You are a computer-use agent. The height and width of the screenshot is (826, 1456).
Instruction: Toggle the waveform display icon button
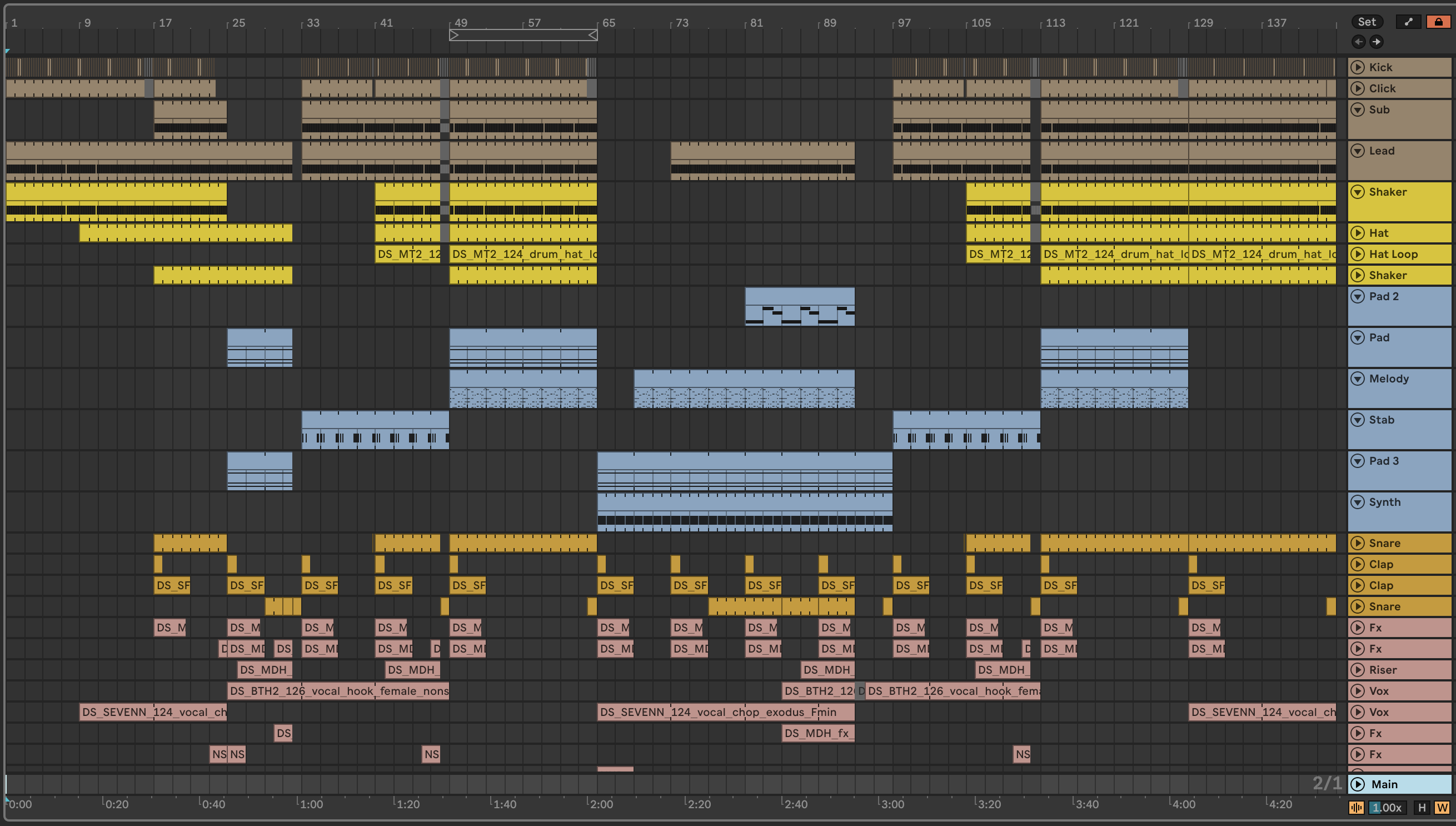pyautogui.click(x=1356, y=807)
